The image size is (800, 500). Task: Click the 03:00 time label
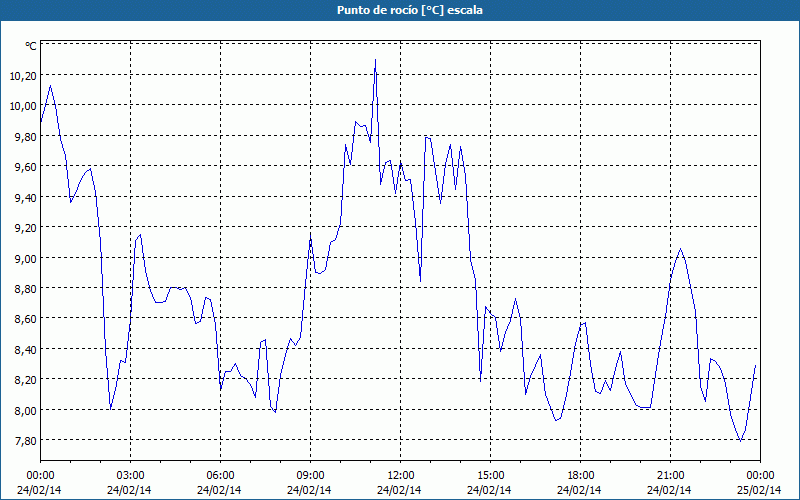pos(131,476)
